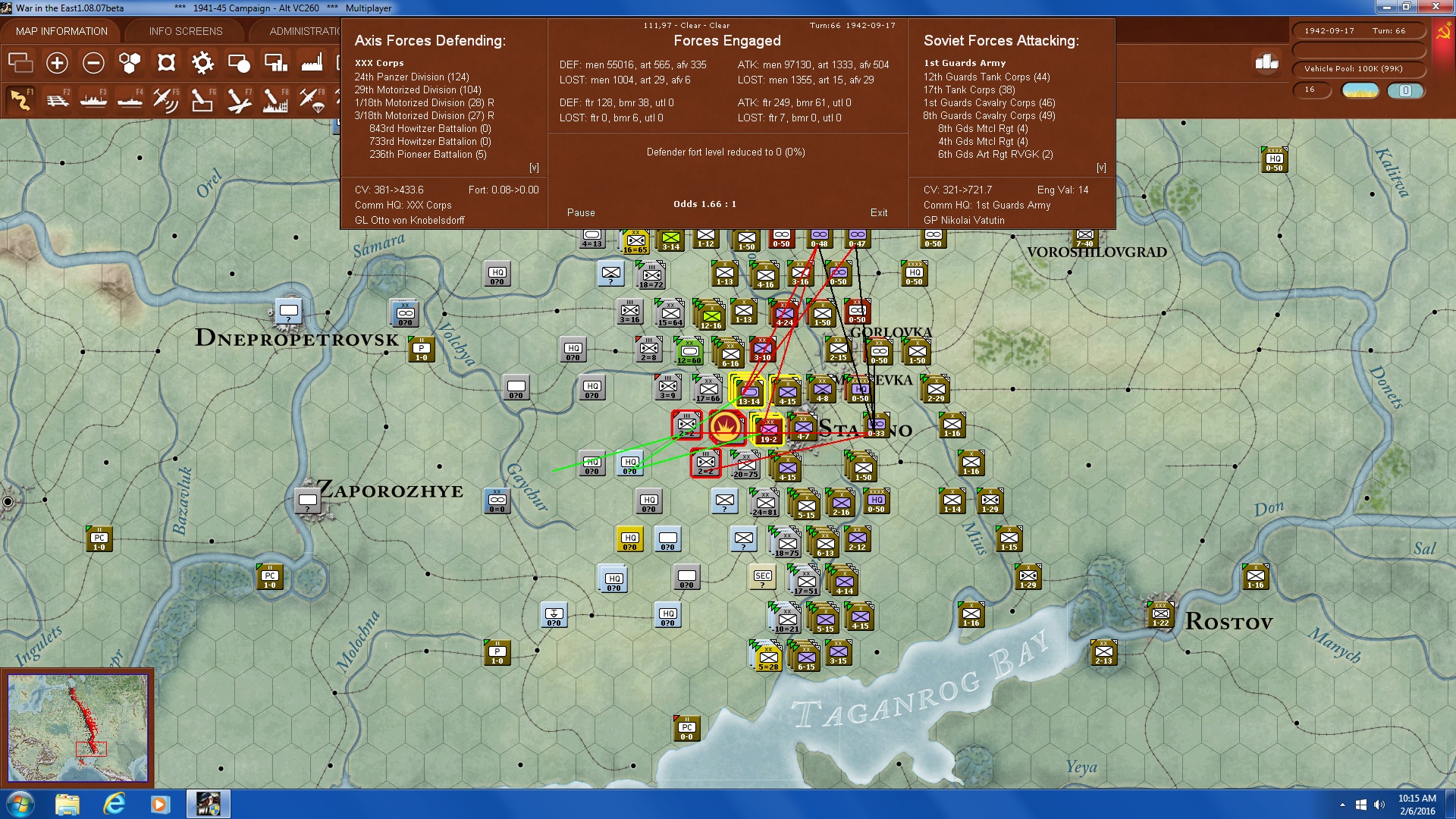Screen dimensions: 1456x819
Task: Click the zoom out minus icon
Action: pyautogui.click(x=93, y=63)
